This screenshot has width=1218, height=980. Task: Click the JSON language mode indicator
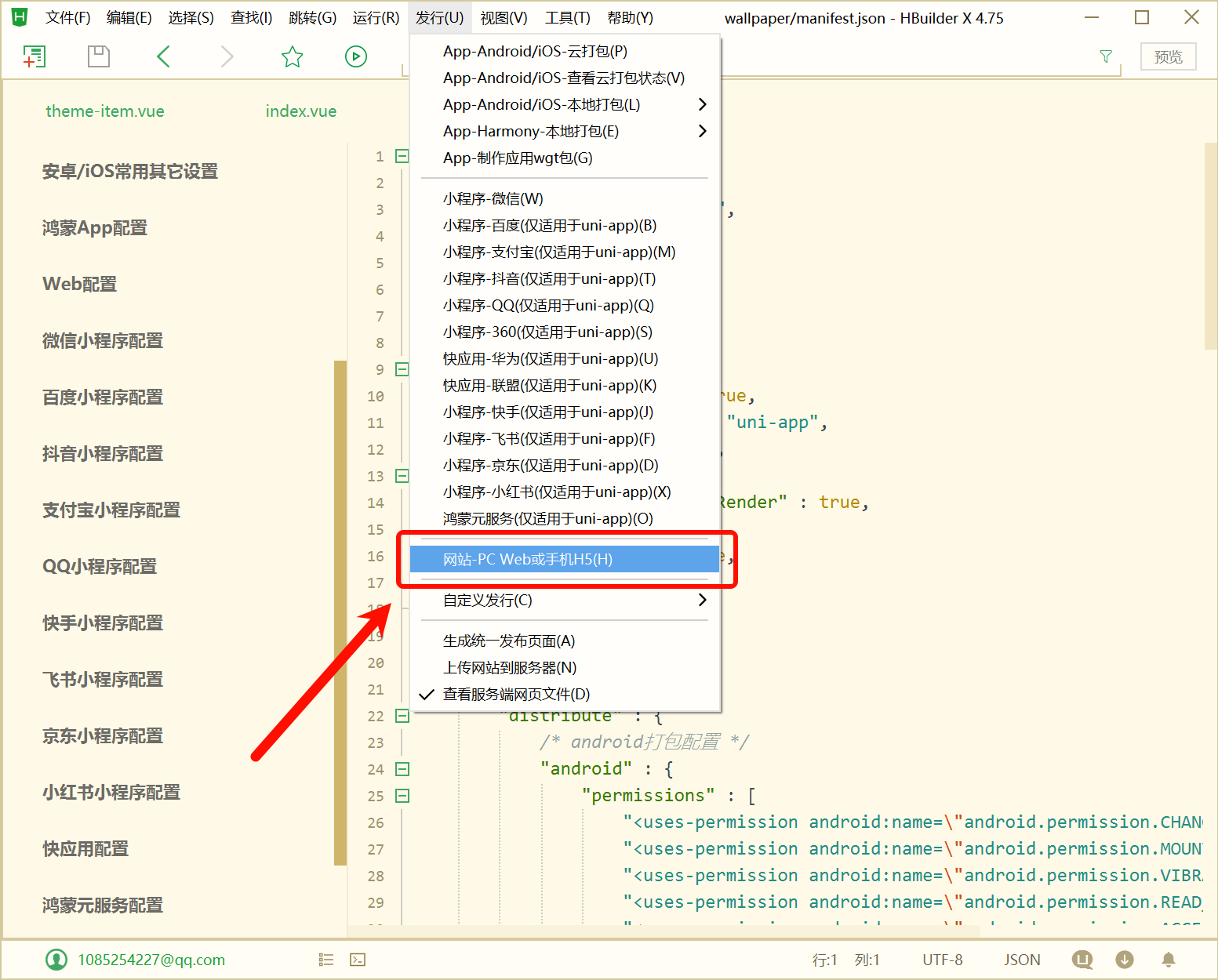coord(1022,960)
